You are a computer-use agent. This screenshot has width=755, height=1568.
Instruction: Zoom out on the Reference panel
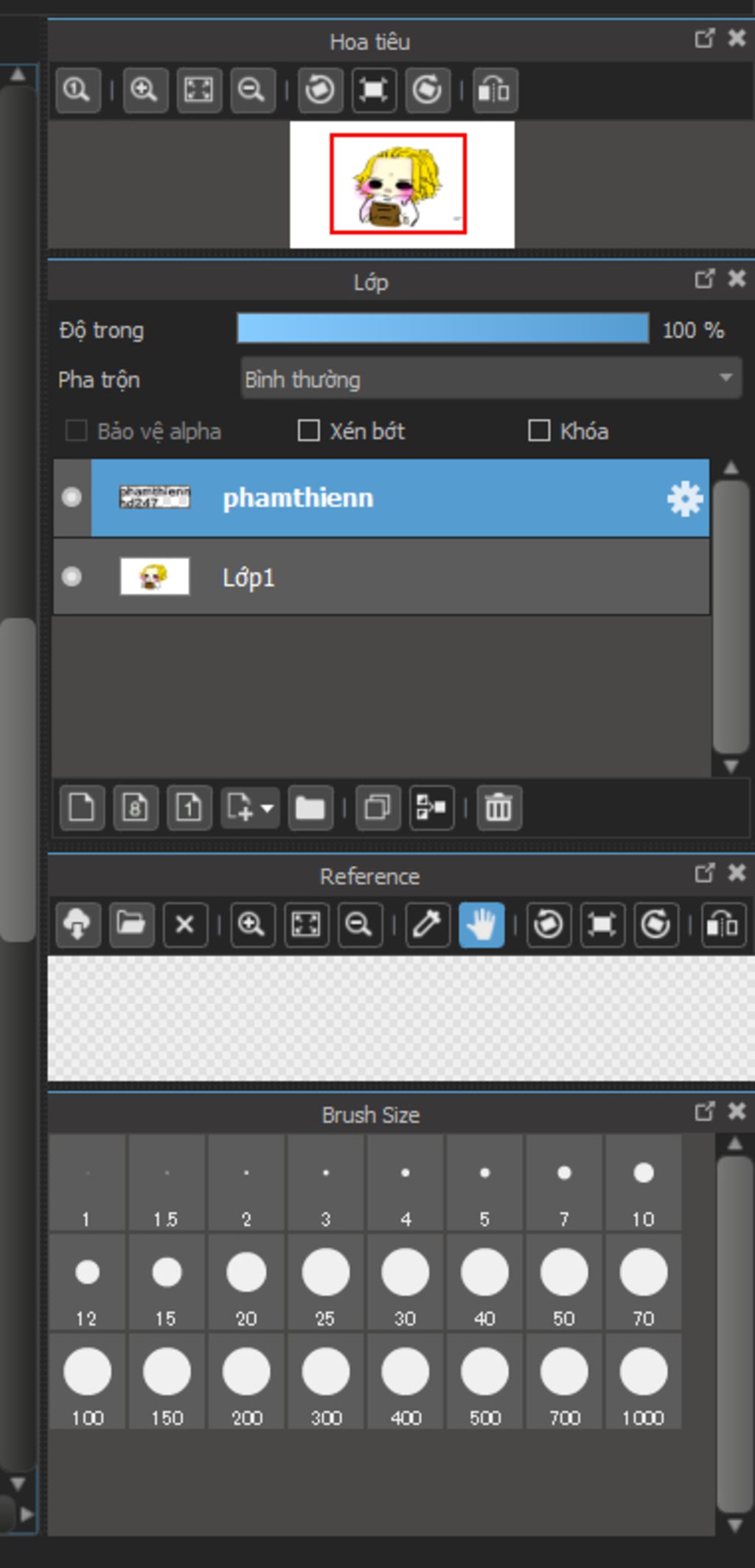point(360,924)
